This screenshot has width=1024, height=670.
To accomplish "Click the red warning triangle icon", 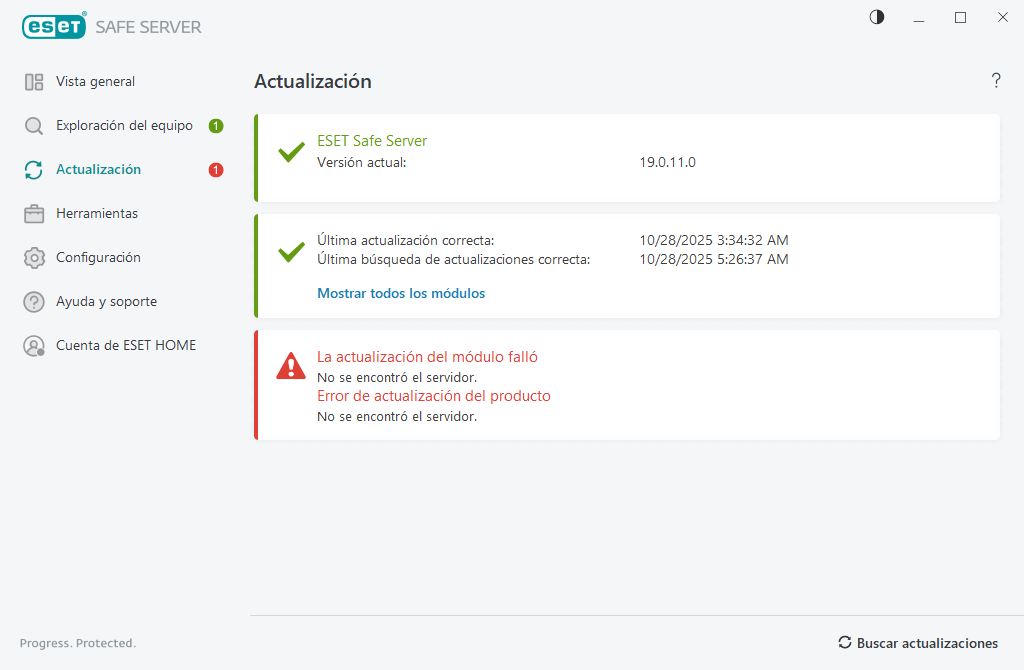I will click(290, 366).
